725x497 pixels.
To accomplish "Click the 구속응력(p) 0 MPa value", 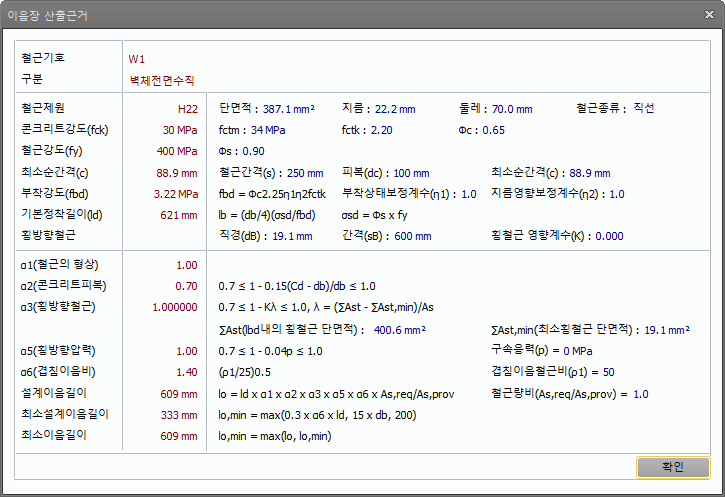I will click(x=578, y=351).
